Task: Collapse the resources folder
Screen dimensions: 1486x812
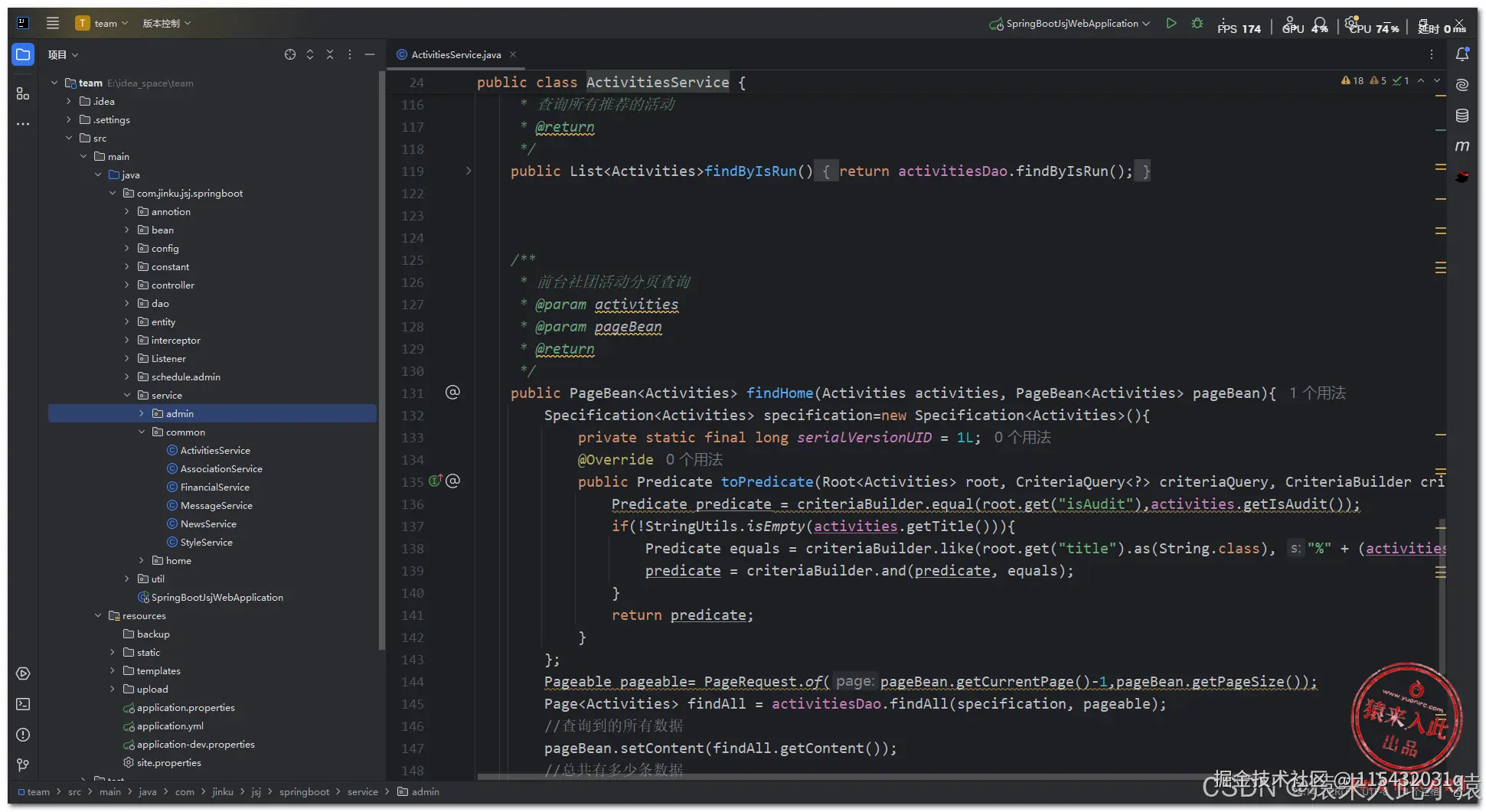Action: 97,615
